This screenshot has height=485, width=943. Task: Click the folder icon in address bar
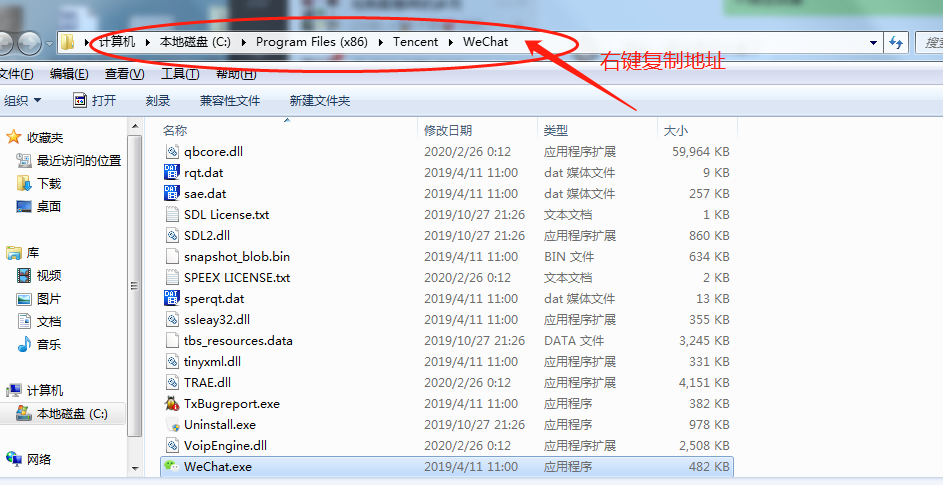[x=68, y=42]
